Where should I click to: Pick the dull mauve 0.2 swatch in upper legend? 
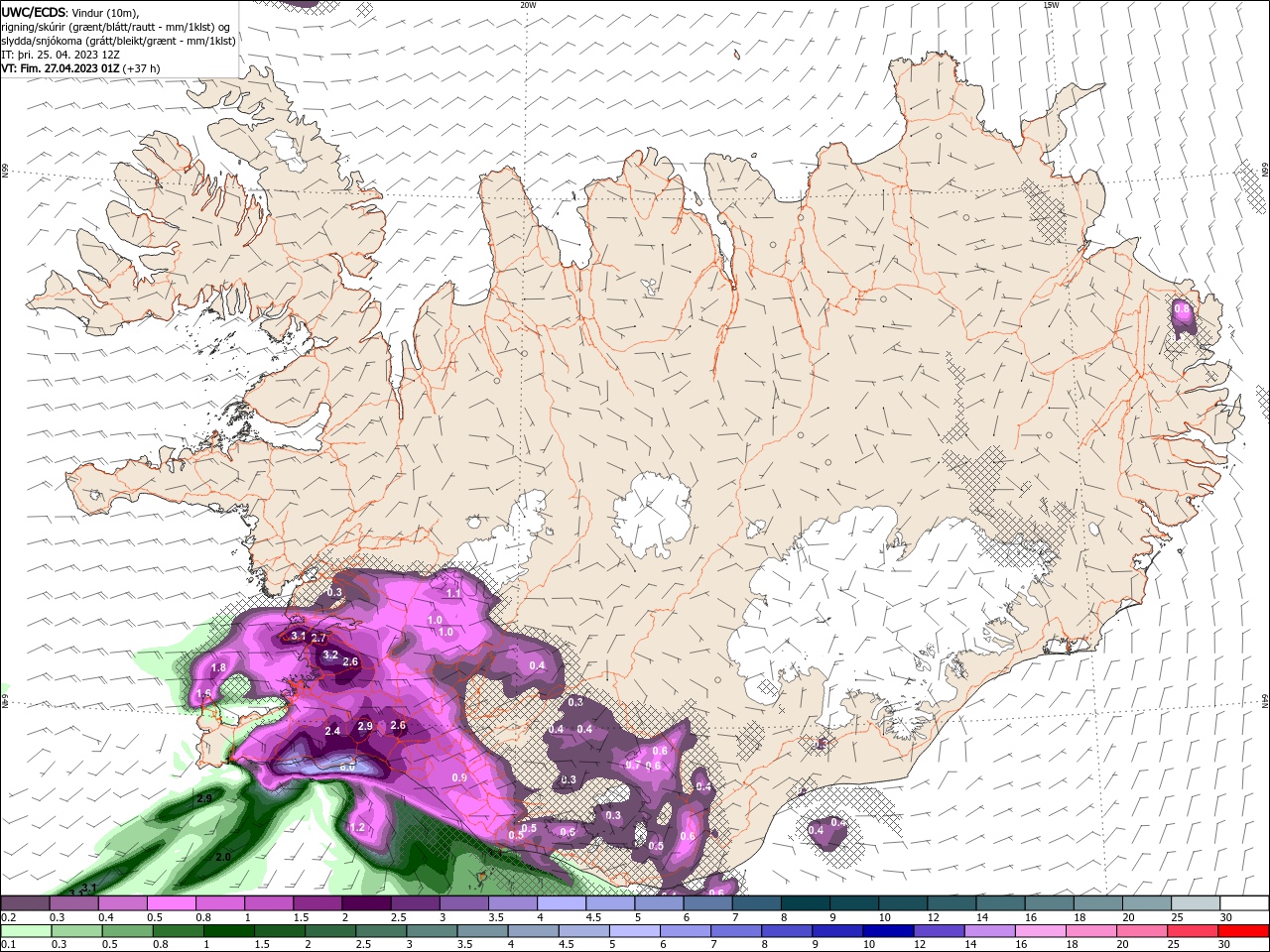coord(26,903)
